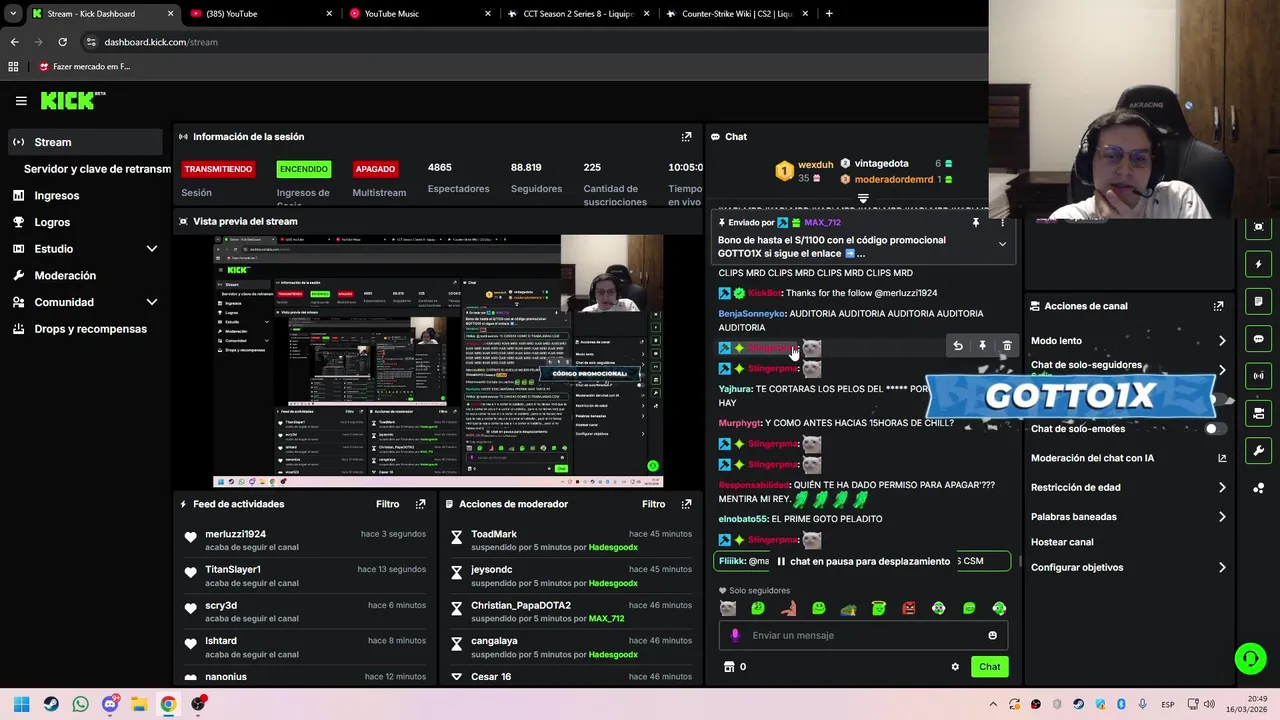Pop out the Acciones de canal panel
This screenshot has height=720, width=1280.
(1218, 306)
